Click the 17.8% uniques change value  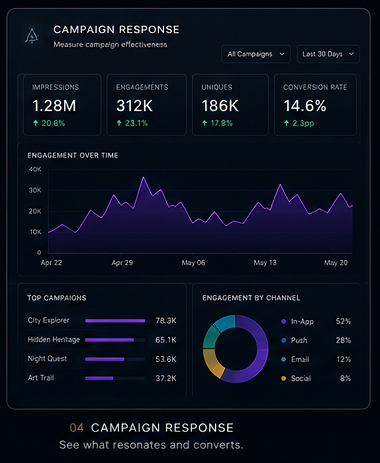pos(222,123)
